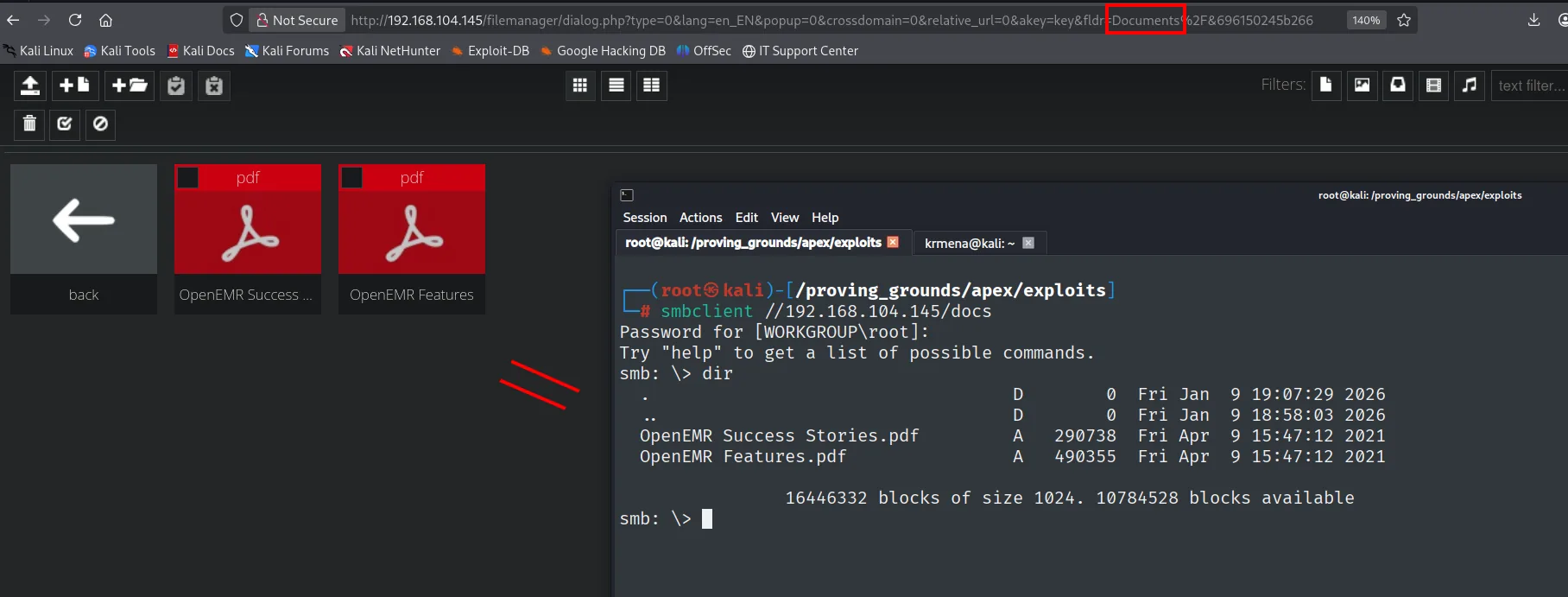The width and height of the screenshot is (1568, 597).
Task: Filter by document files
Action: click(x=1326, y=85)
